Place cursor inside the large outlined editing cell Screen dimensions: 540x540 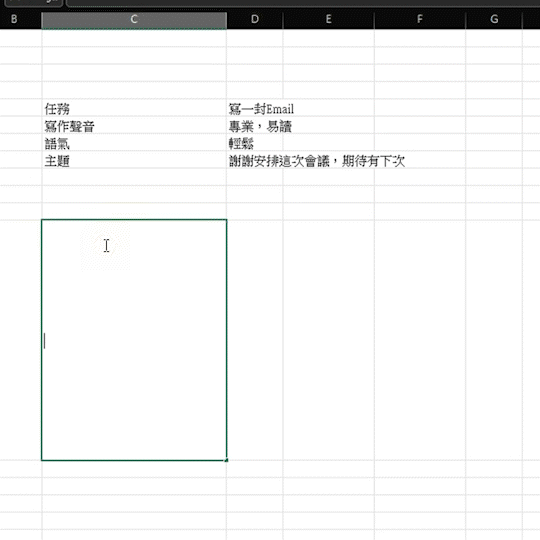click(134, 340)
